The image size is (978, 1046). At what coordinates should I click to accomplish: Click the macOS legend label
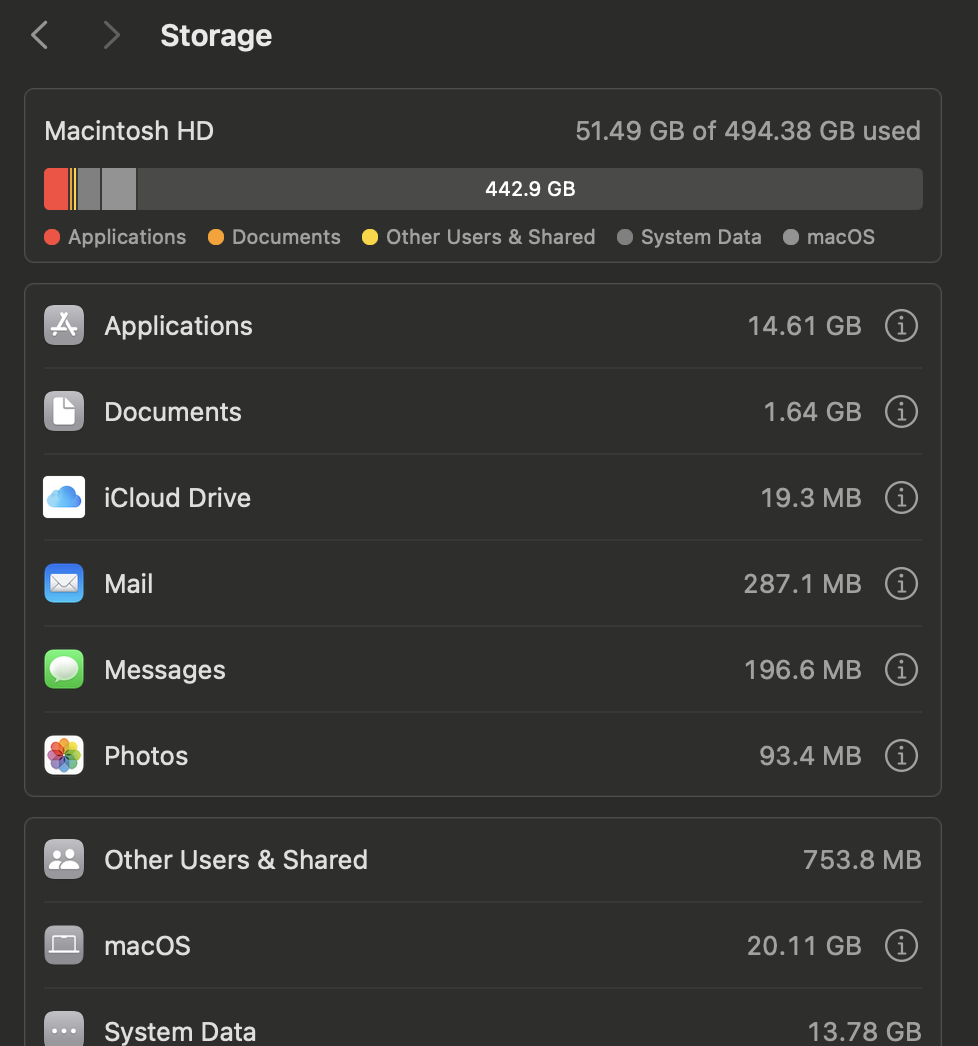pyautogui.click(x=841, y=237)
